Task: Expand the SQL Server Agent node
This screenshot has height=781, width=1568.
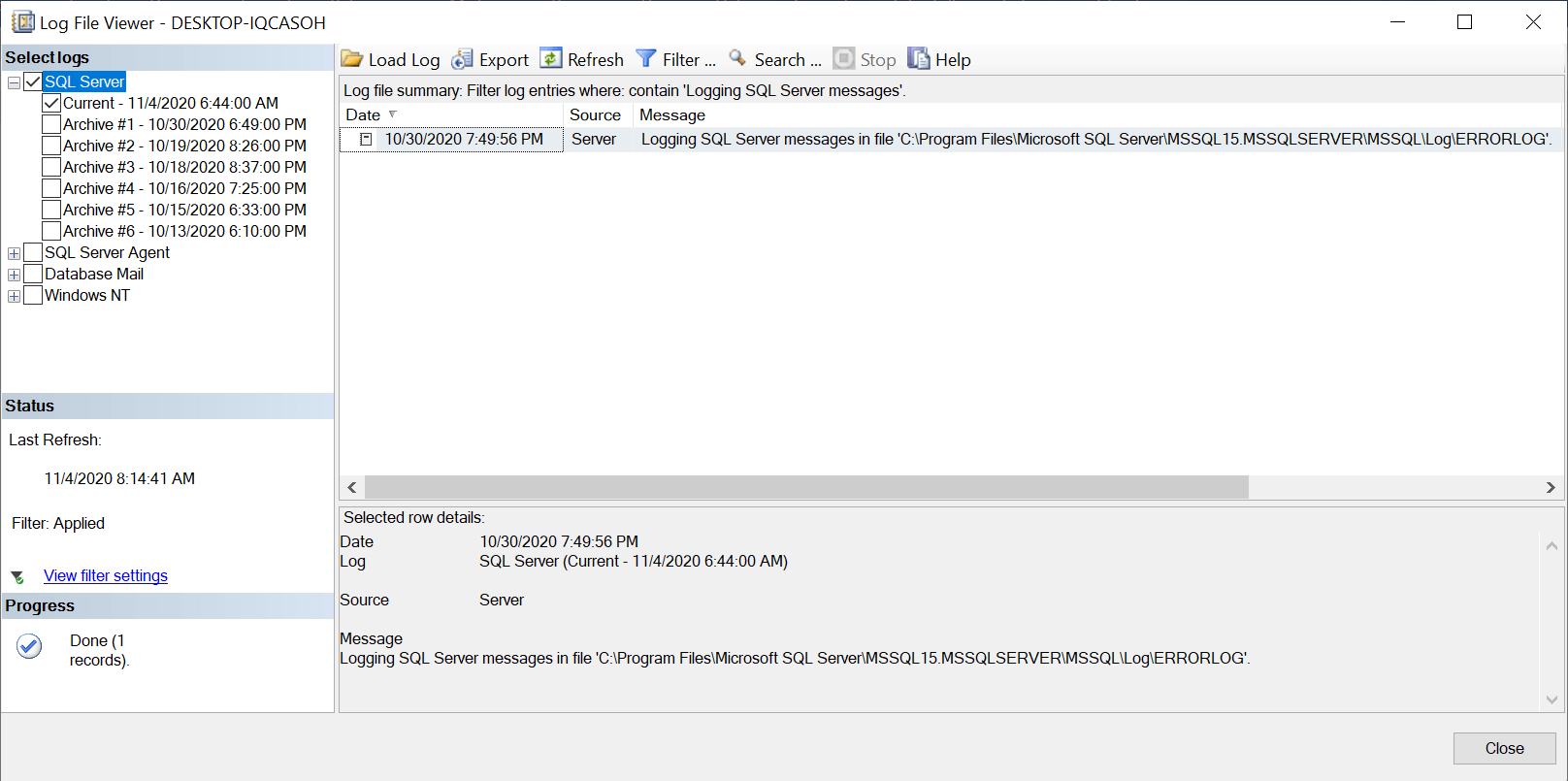Action: click(14, 253)
